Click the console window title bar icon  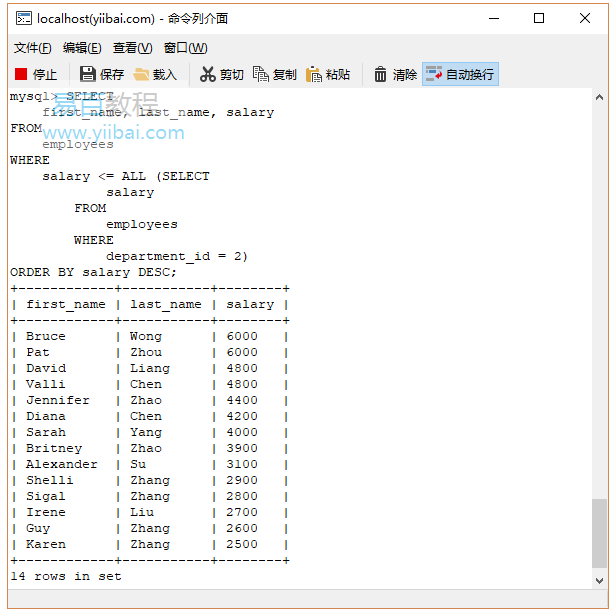[23, 18]
